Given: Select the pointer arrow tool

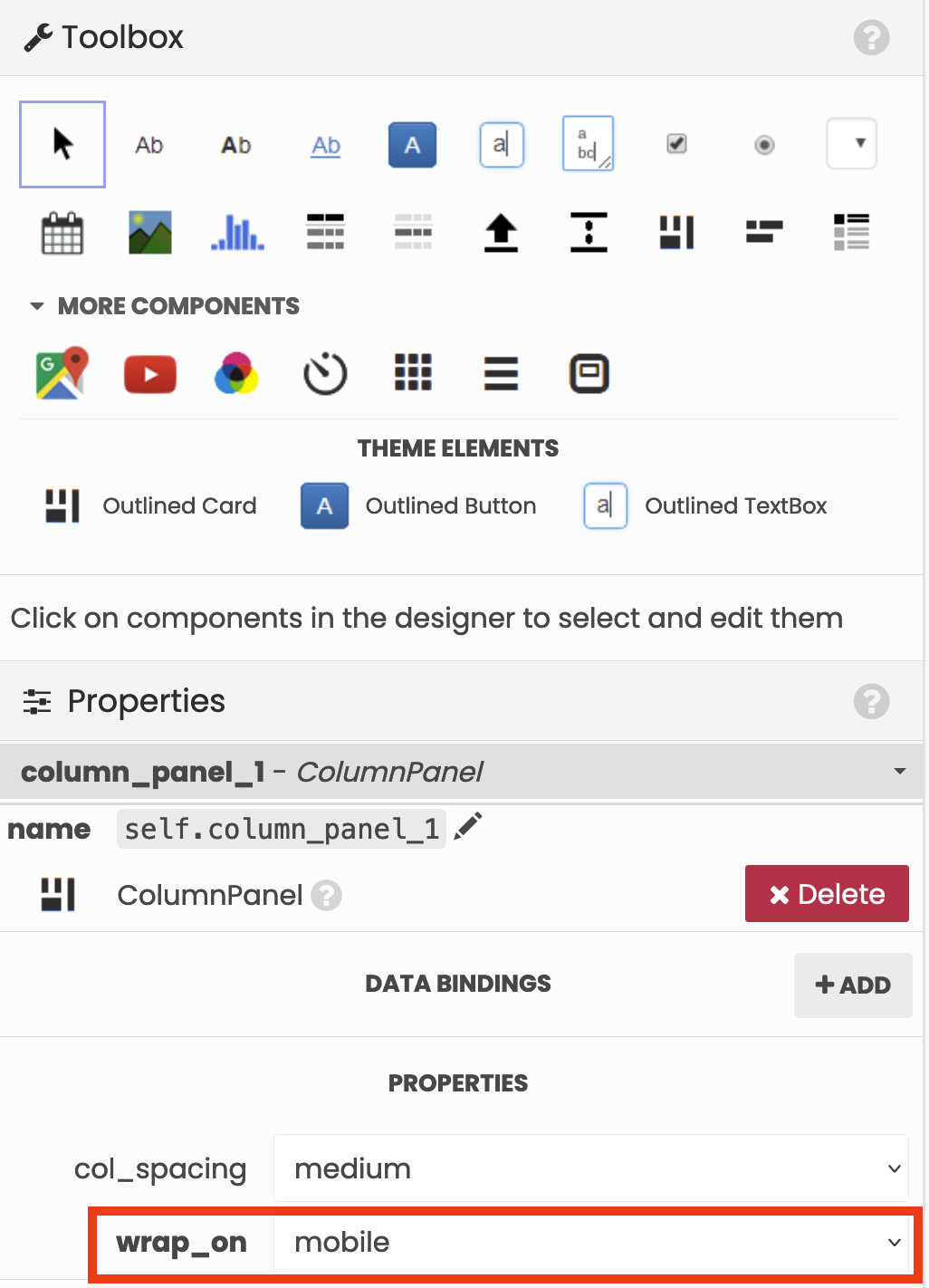Looking at the screenshot, I should pos(62,144).
